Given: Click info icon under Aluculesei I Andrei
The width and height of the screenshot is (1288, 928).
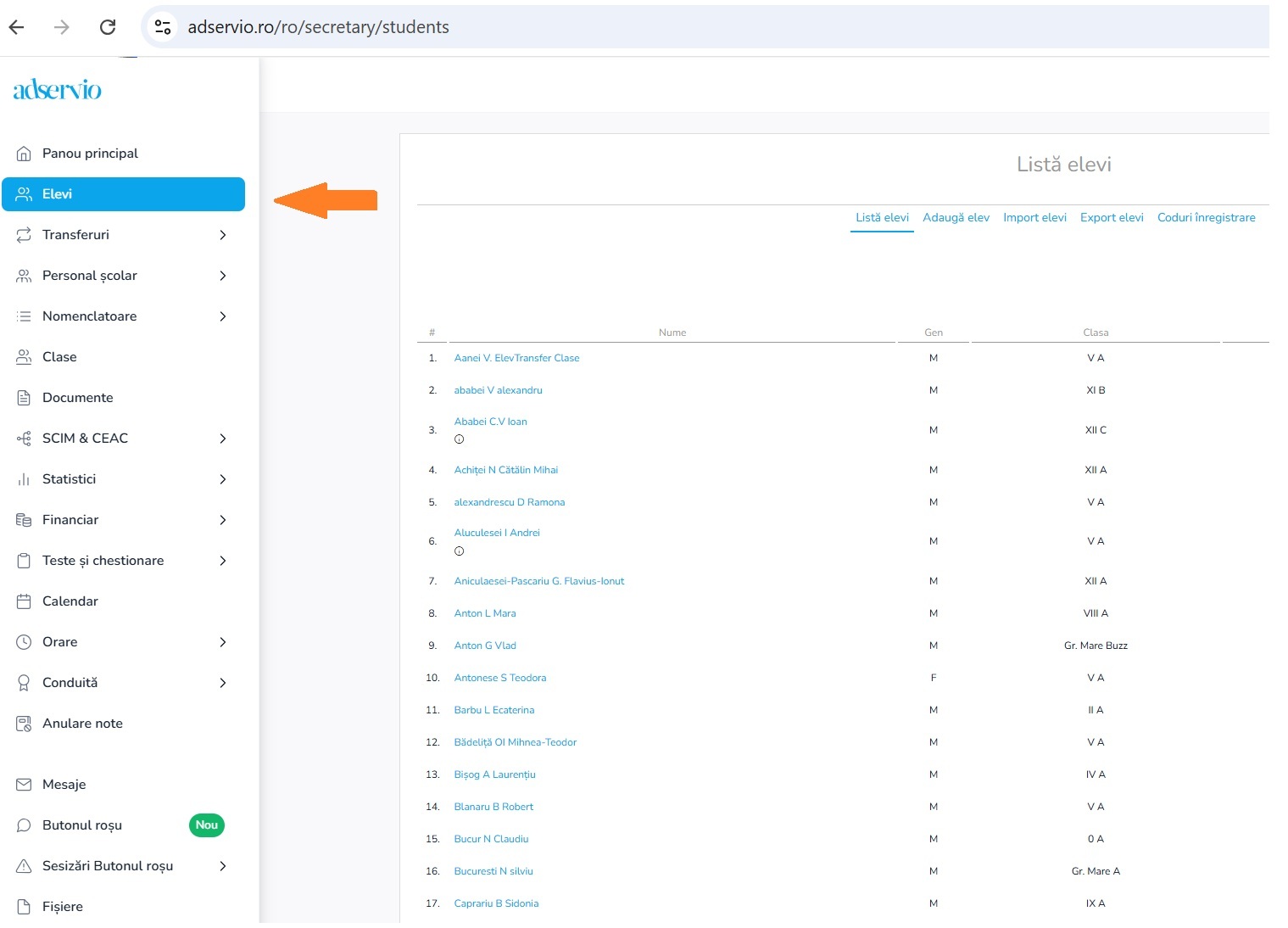Looking at the screenshot, I should click(459, 551).
